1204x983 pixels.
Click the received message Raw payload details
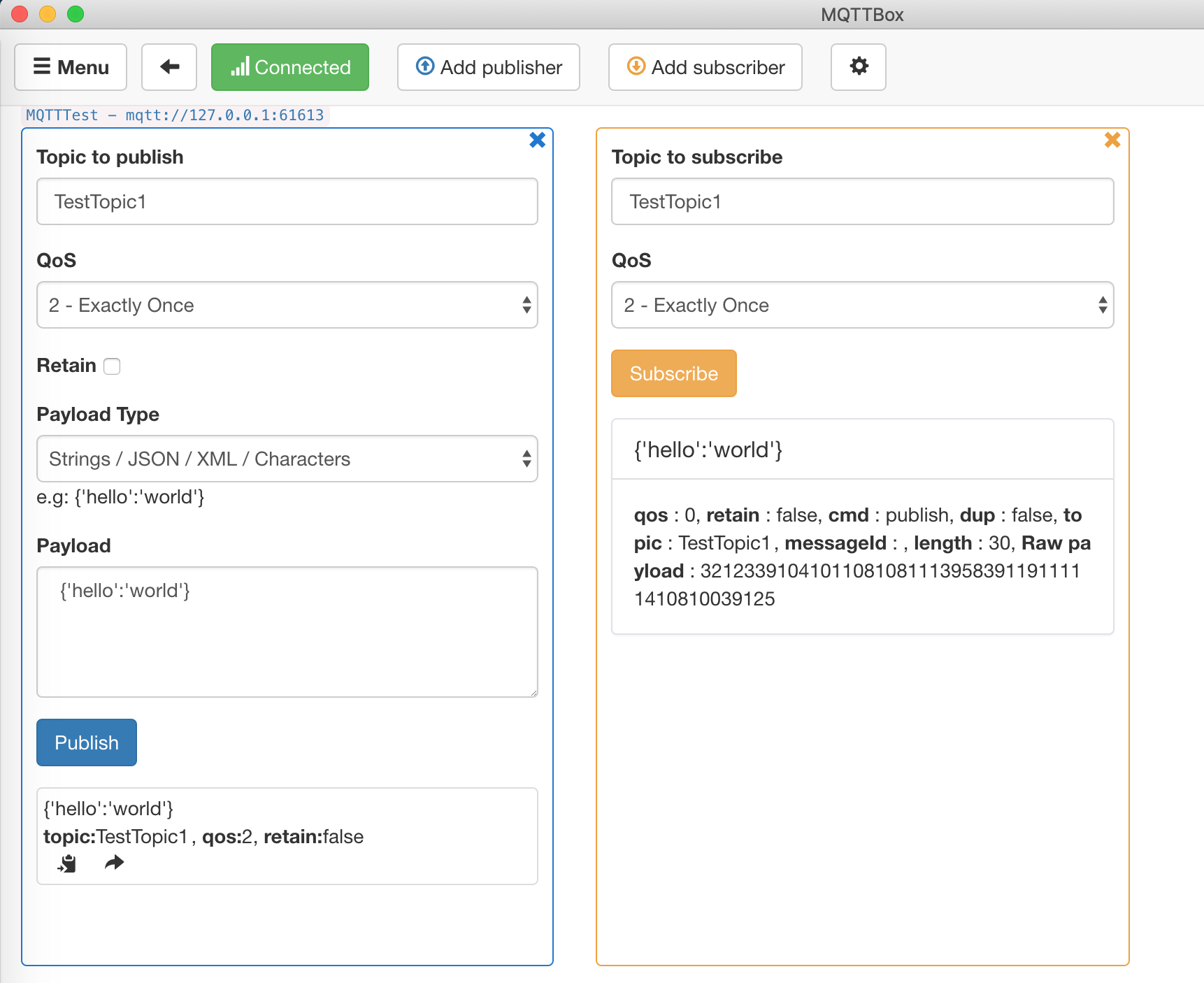pyautogui.click(x=863, y=557)
